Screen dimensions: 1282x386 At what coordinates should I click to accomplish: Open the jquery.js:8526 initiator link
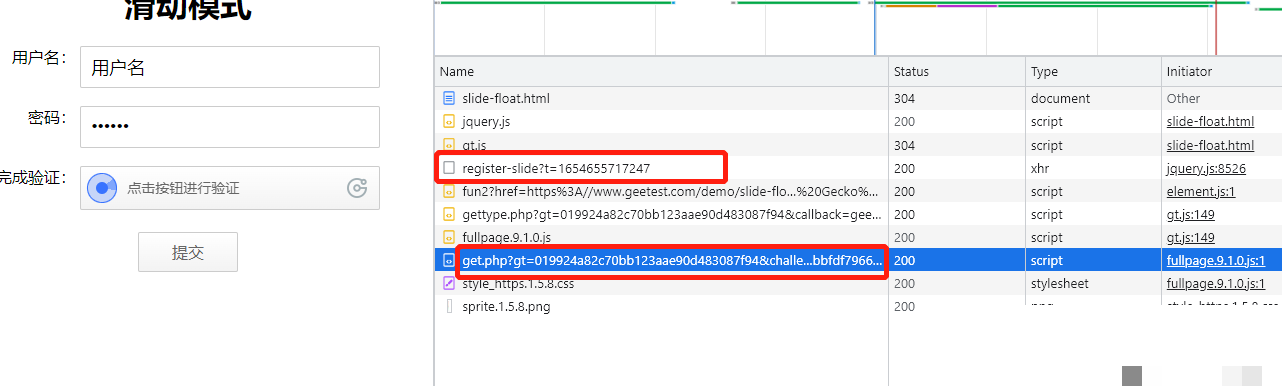[x=1206, y=168]
